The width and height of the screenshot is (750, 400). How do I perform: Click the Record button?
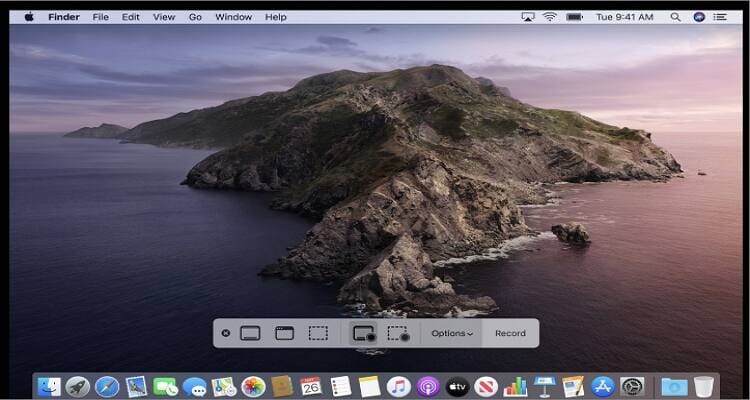(x=510, y=333)
